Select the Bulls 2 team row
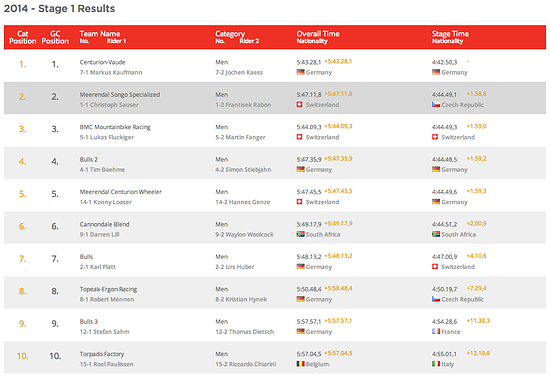The width and height of the screenshot is (550, 376). [x=275, y=163]
